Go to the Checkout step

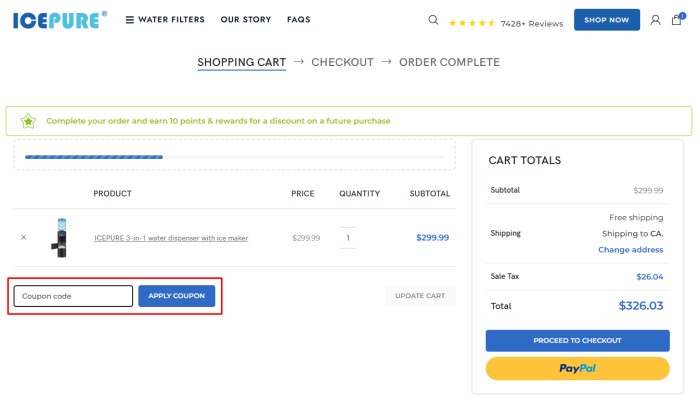[342, 63]
